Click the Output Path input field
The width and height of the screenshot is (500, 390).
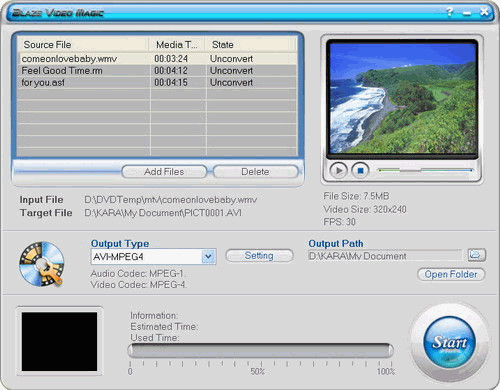click(x=385, y=256)
